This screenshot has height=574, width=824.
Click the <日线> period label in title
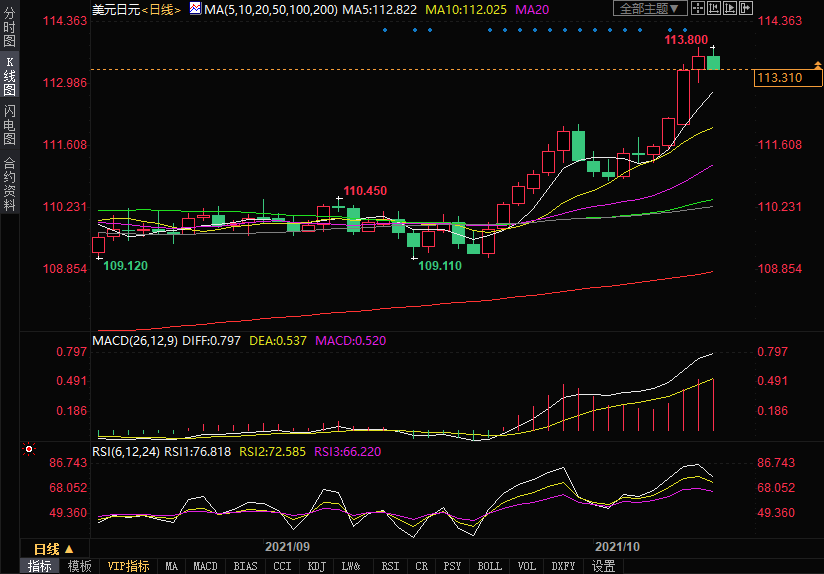(x=160, y=9)
